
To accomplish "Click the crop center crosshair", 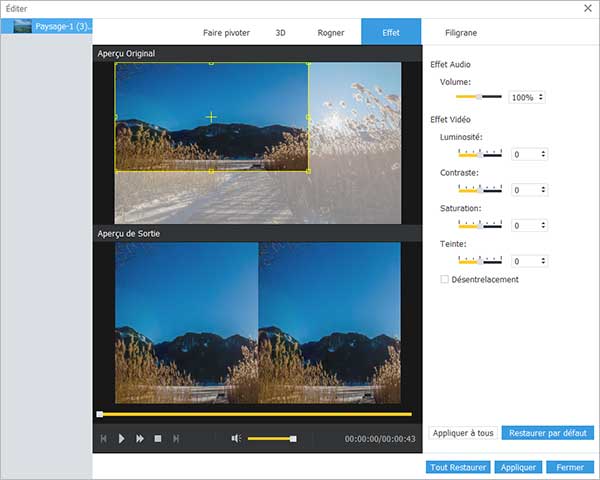I will coord(211,117).
